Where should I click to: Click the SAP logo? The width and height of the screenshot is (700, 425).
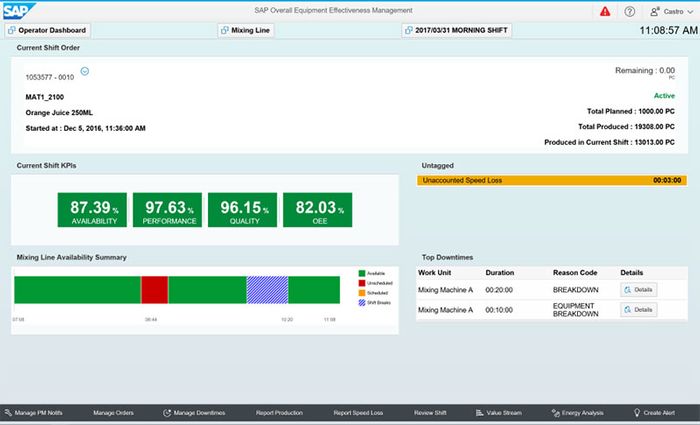(19, 11)
